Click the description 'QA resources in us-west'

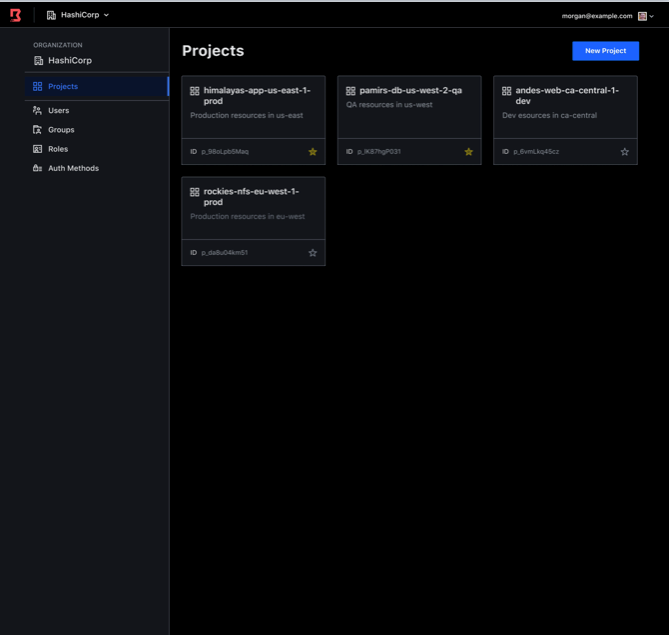pos(389,105)
